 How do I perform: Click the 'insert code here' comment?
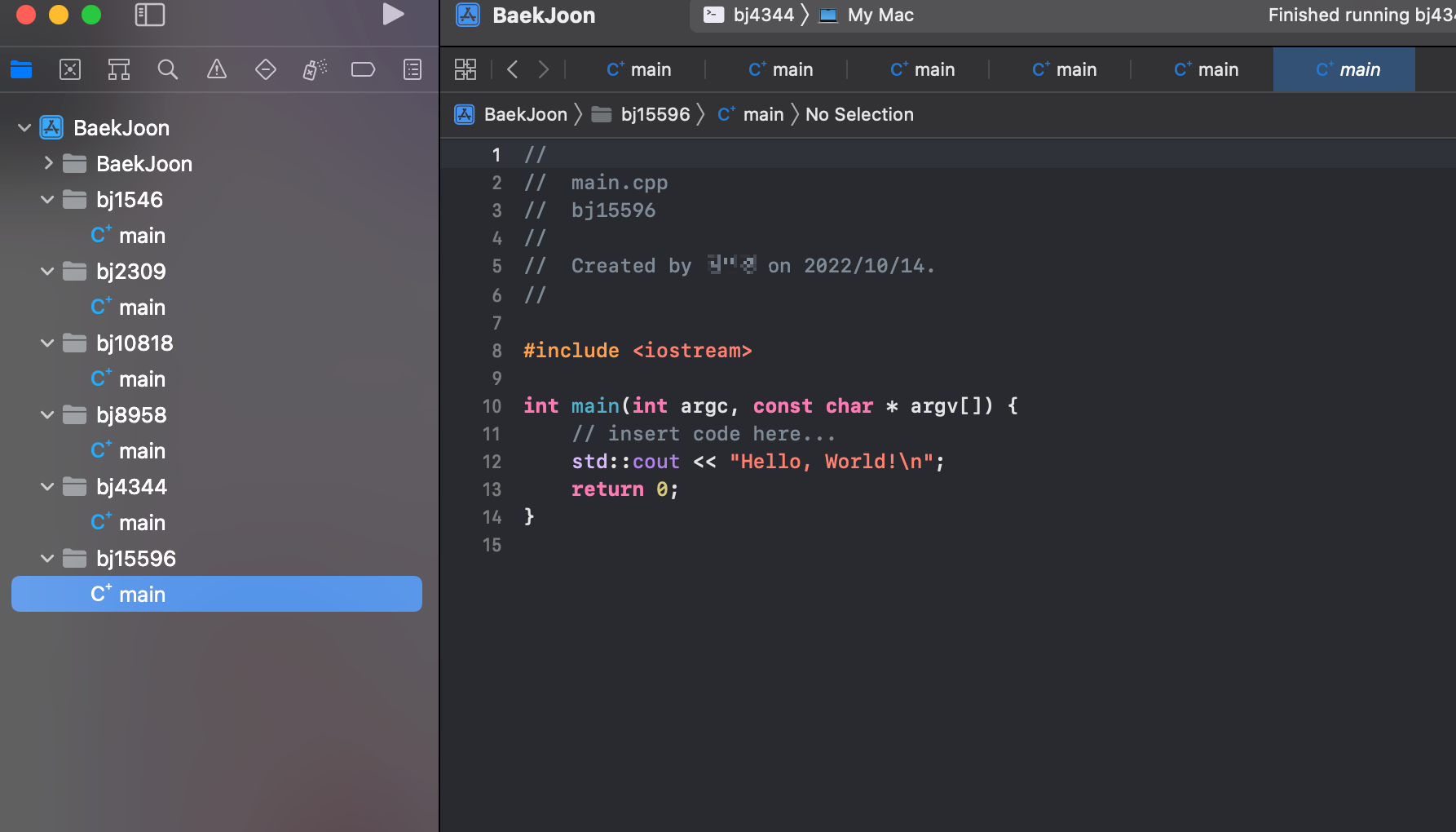click(704, 434)
